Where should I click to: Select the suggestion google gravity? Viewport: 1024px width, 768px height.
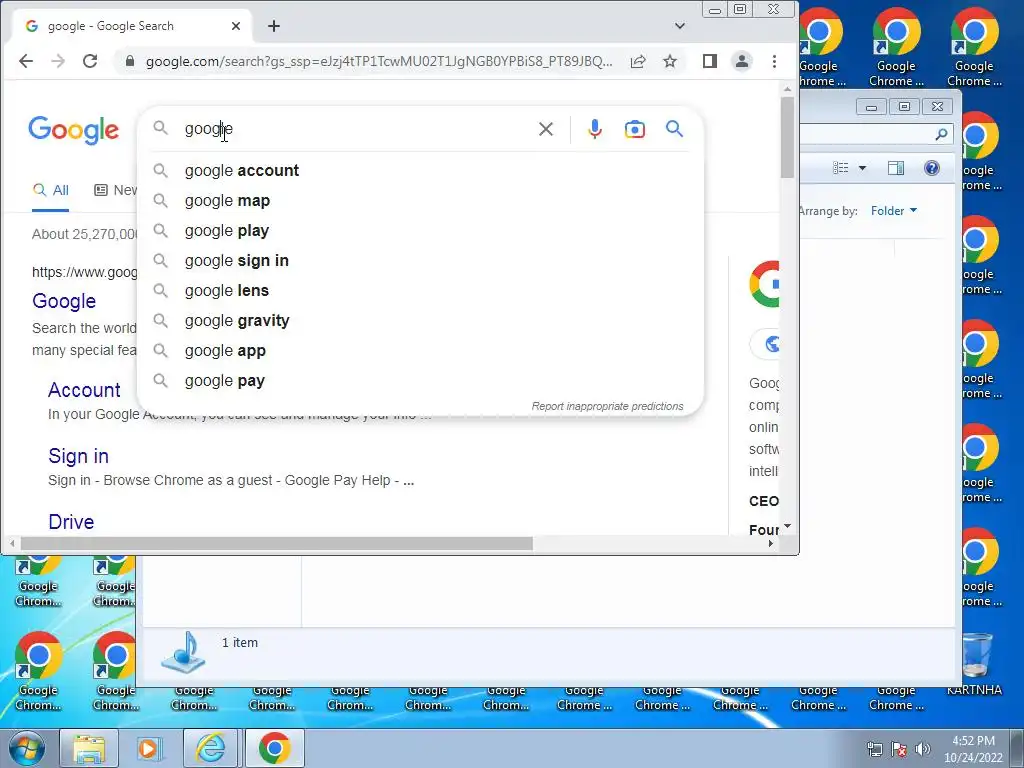point(421,321)
